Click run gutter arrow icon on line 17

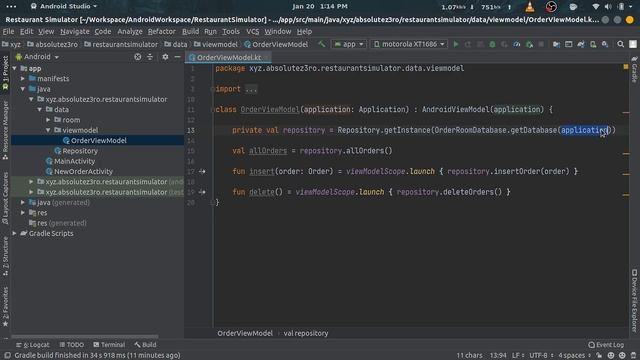coord(202,171)
